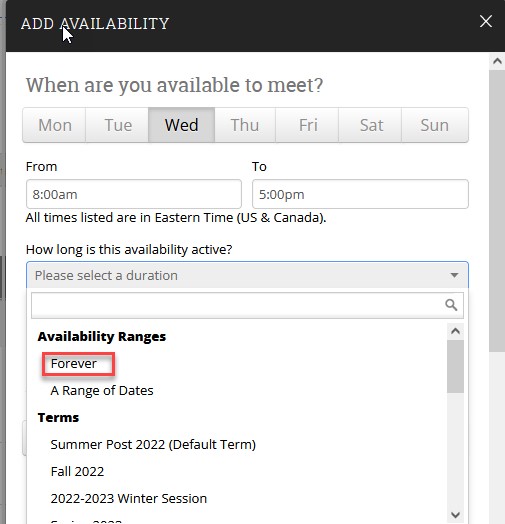Viewport: 505px width, 524px height.
Task: Toggle Thu day button
Action: point(245,125)
